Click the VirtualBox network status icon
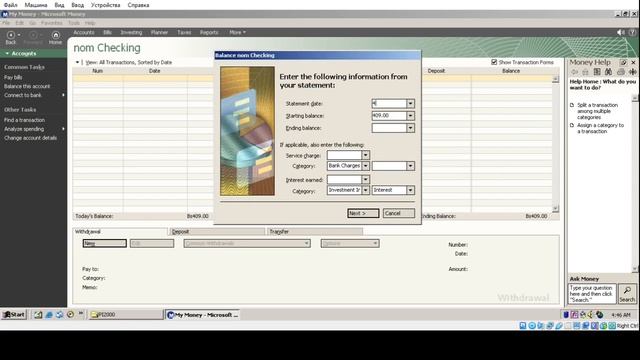The image size is (640, 360). pos(550,326)
